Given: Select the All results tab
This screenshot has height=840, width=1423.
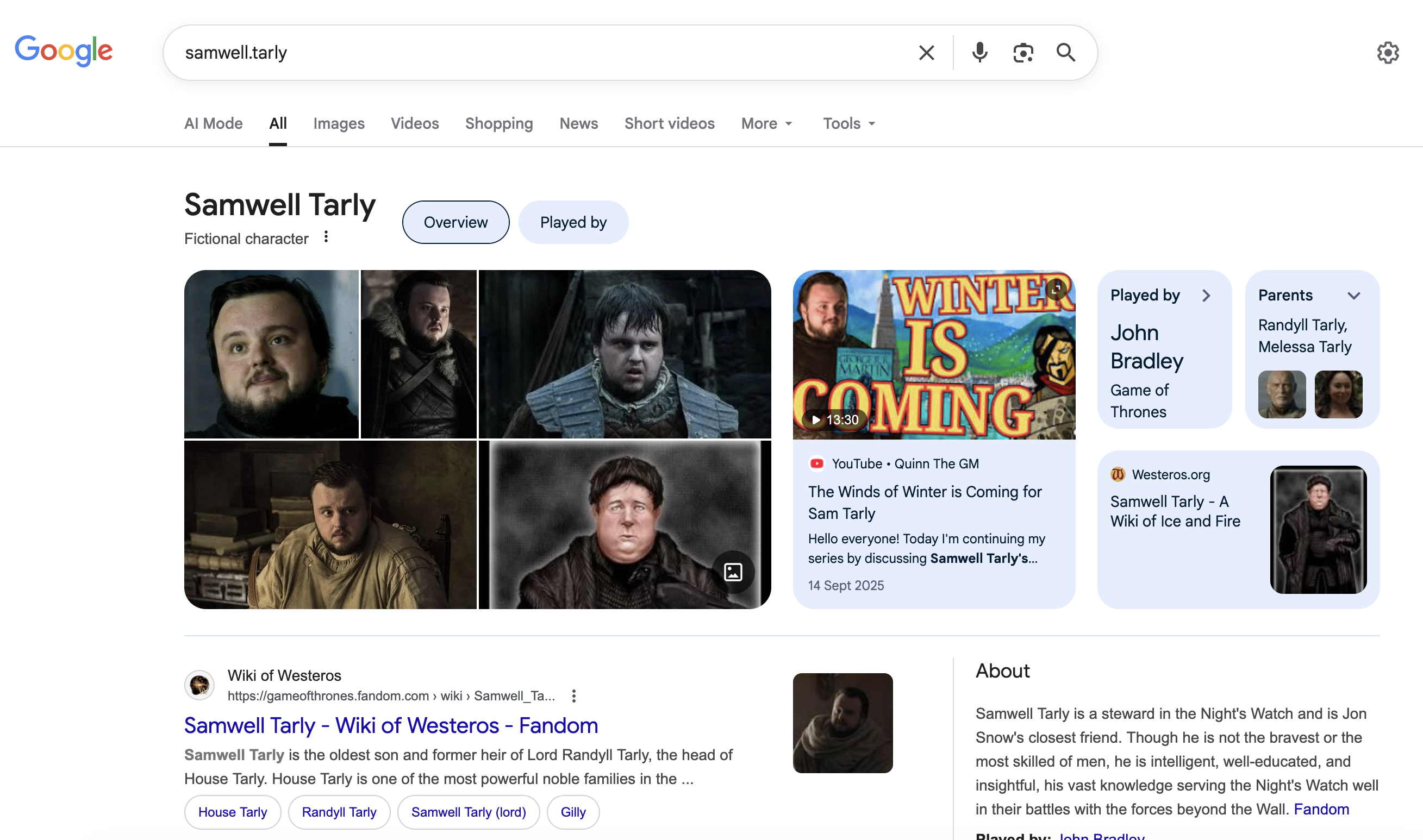Looking at the screenshot, I should pos(278,123).
